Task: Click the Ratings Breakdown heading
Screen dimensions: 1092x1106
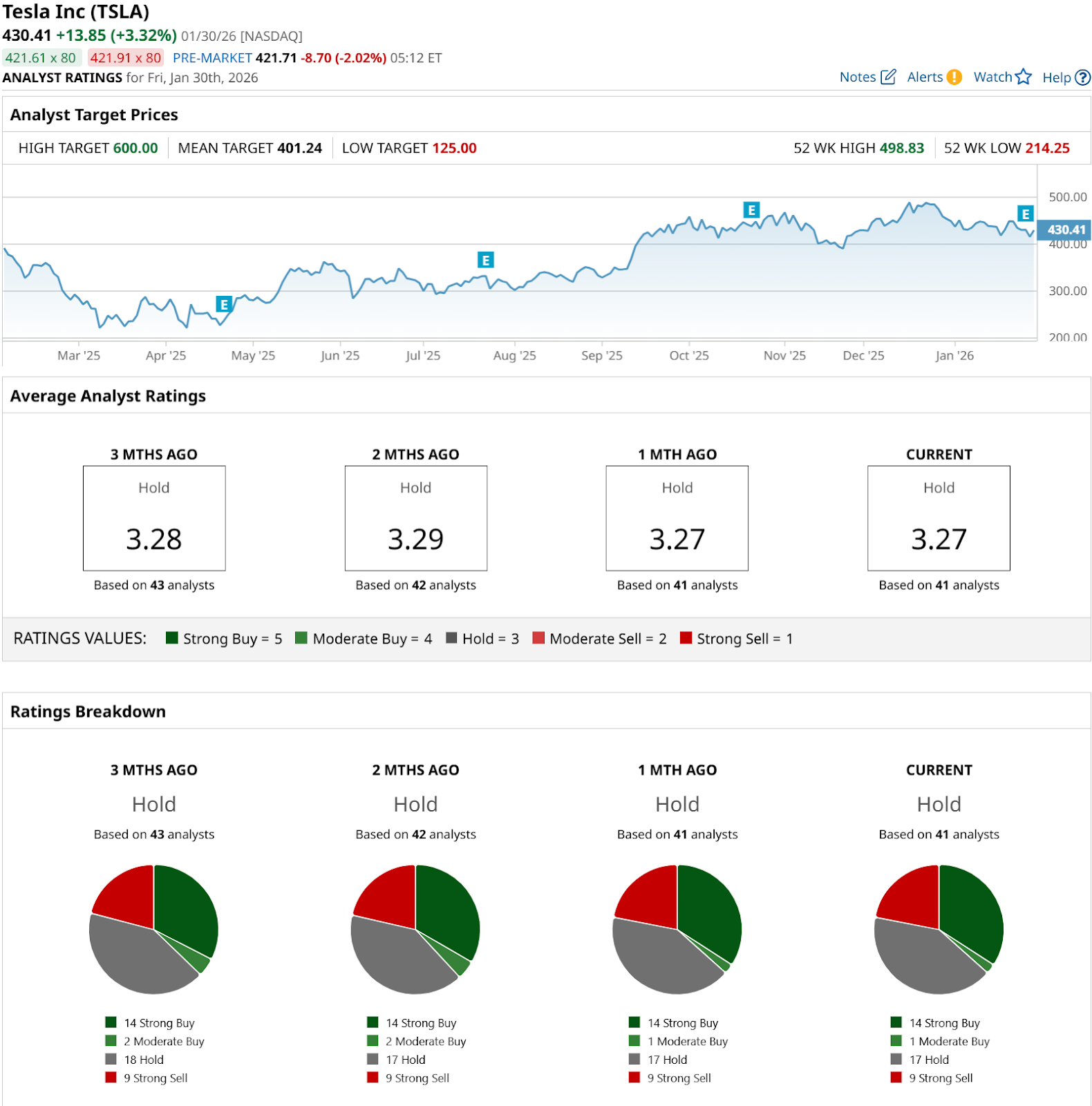Action: click(88, 711)
